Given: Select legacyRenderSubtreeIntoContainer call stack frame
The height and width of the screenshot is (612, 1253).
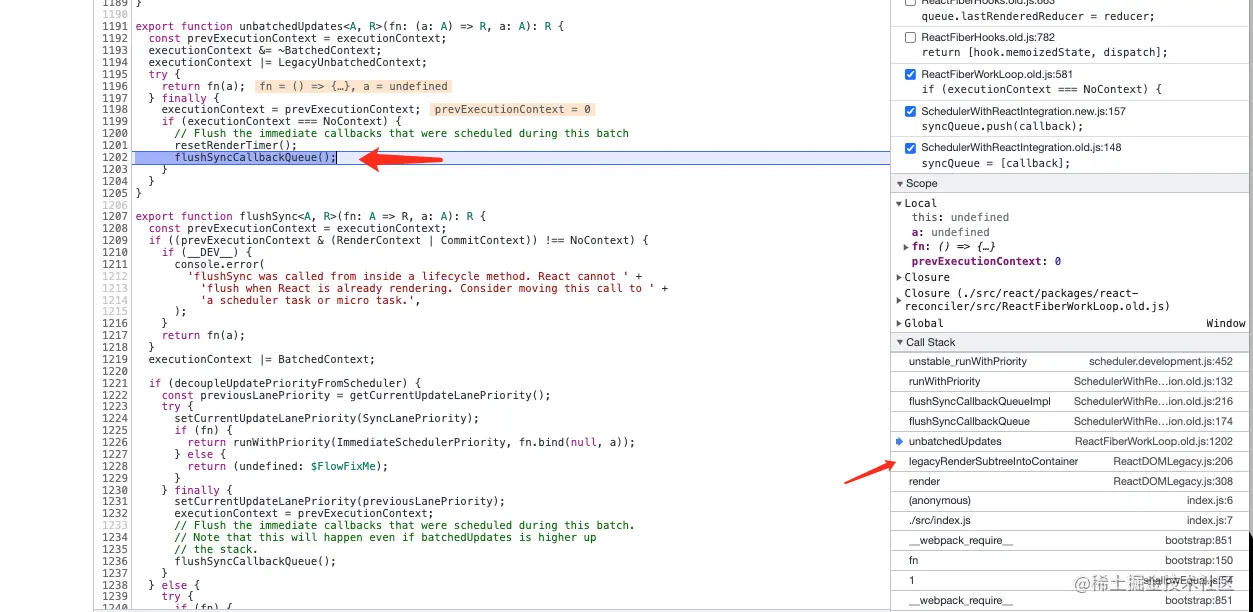Looking at the screenshot, I should [x=1071, y=461].
